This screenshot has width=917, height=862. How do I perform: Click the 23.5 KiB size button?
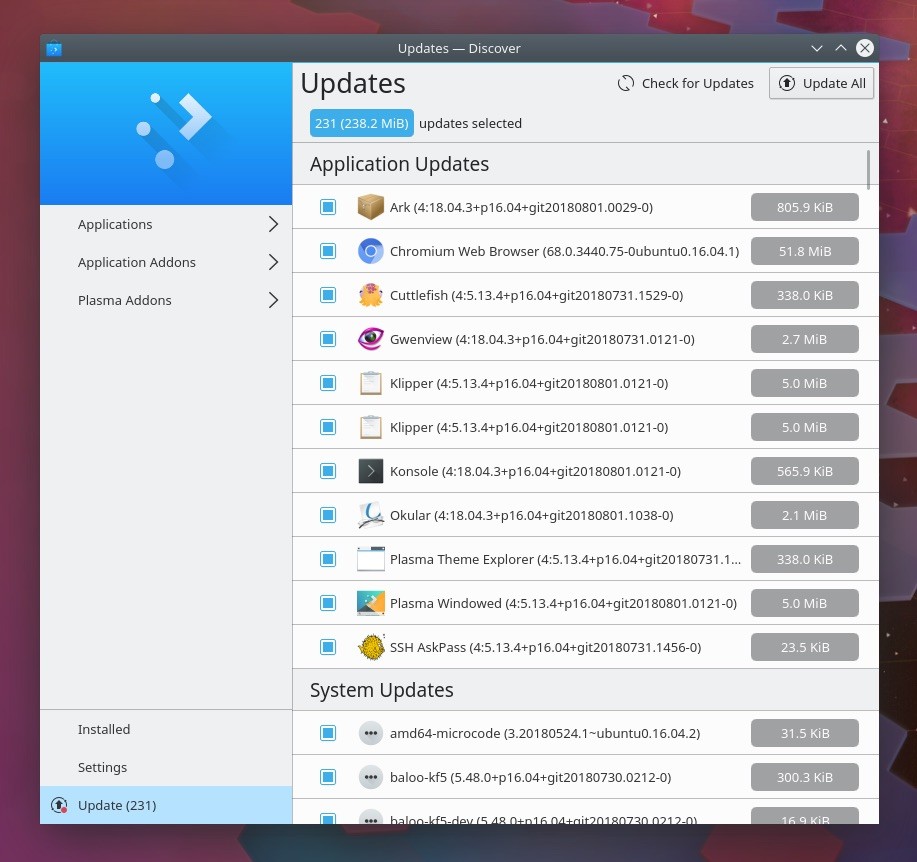(x=804, y=647)
